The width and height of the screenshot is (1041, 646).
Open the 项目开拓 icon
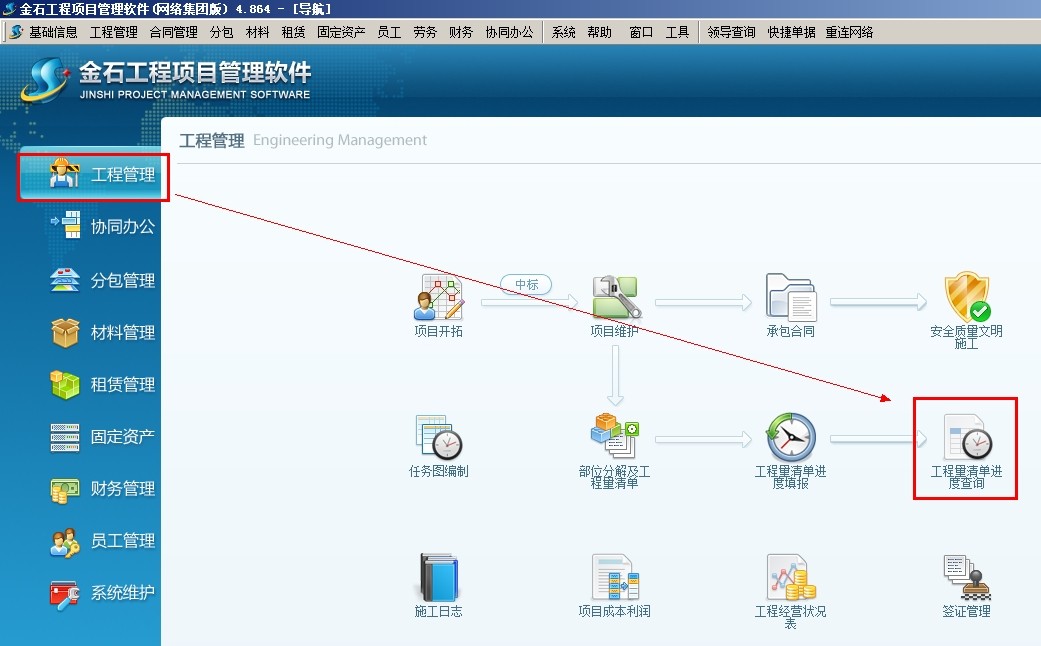click(x=438, y=298)
